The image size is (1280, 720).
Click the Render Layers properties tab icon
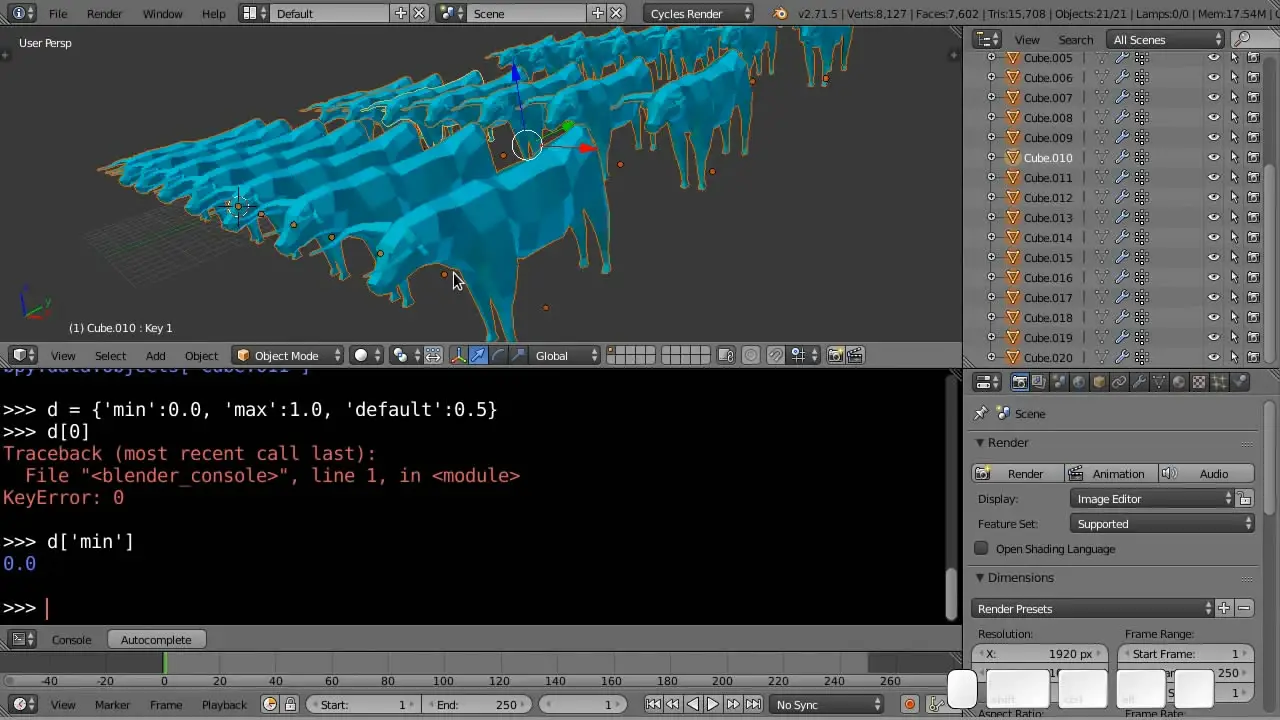(x=1039, y=382)
